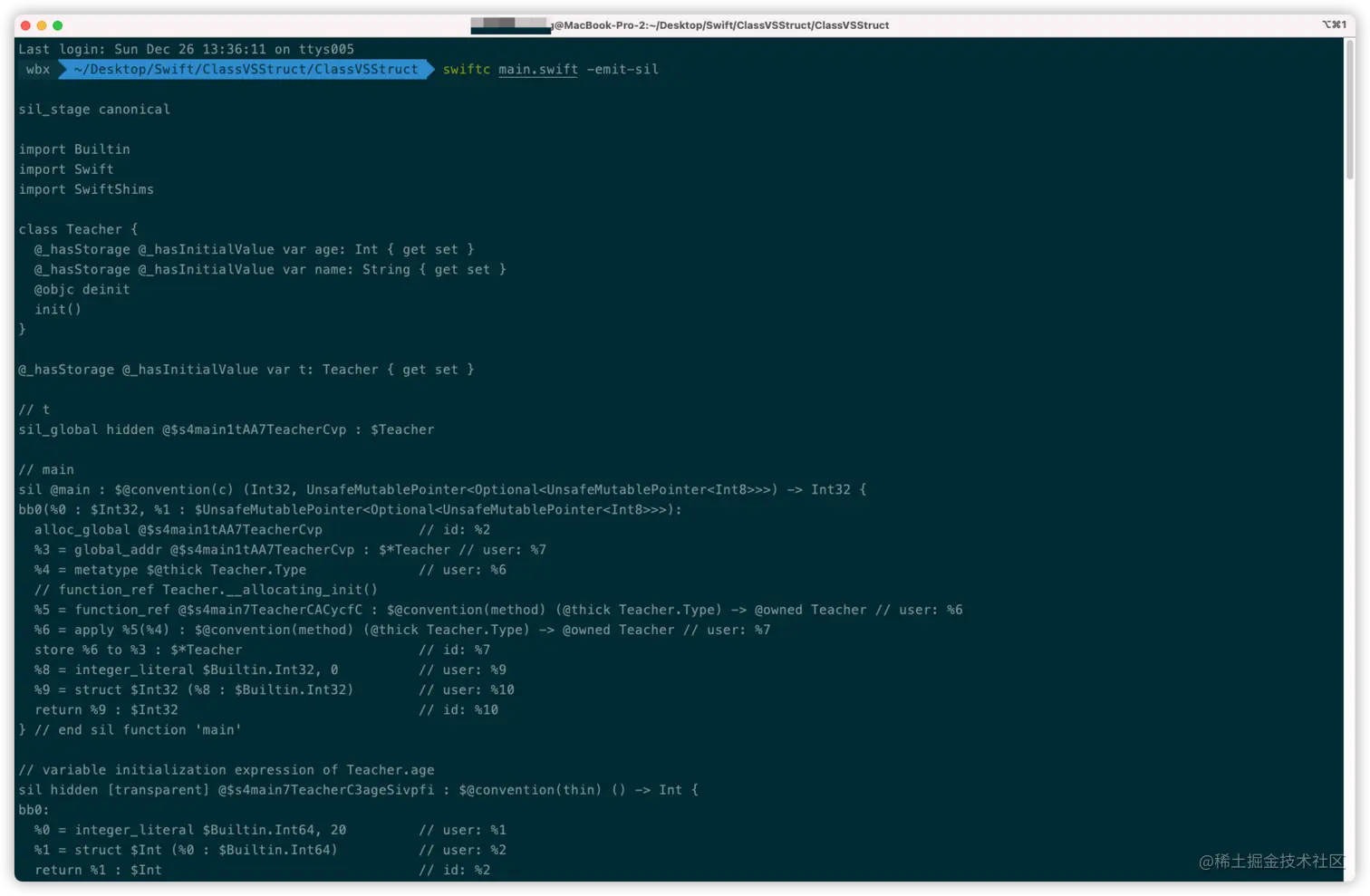This screenshot has width=1370, height=896.
Task: Click the return %1 : $Int line
Action: click(x=262, y=870)
